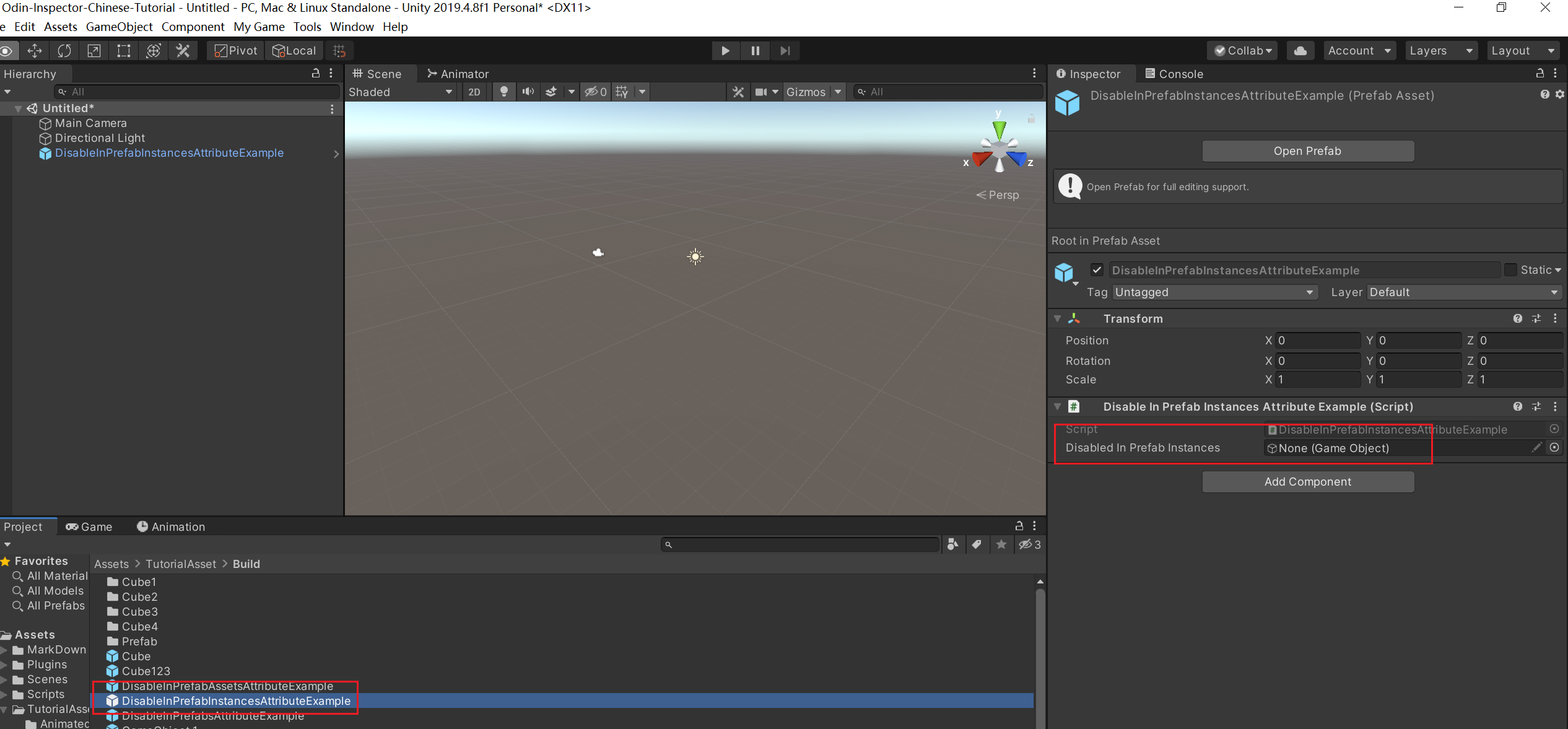This screenshot has width=1568, height=729.
Task: Toggle the prefab active checkbox
Action: [1097, 270]
